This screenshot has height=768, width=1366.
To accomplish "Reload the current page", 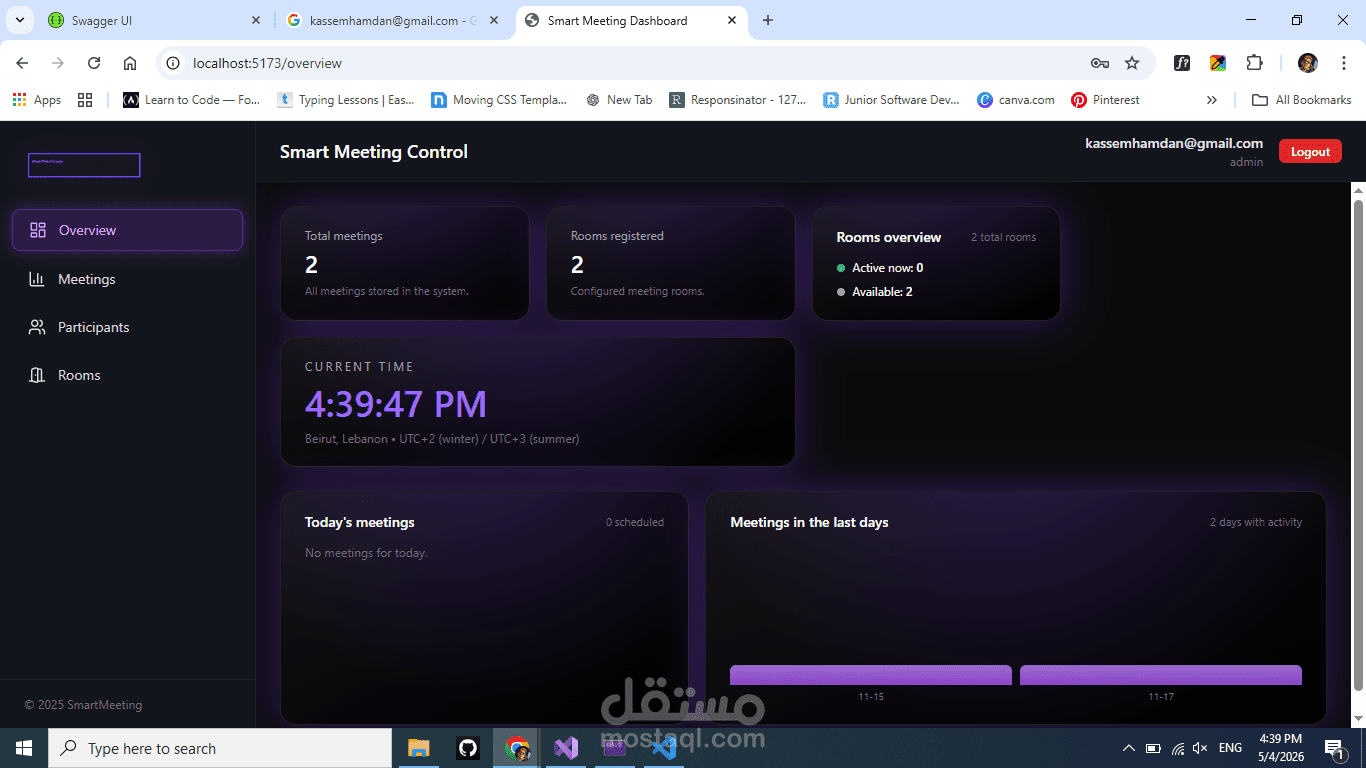I will [94, 63].
